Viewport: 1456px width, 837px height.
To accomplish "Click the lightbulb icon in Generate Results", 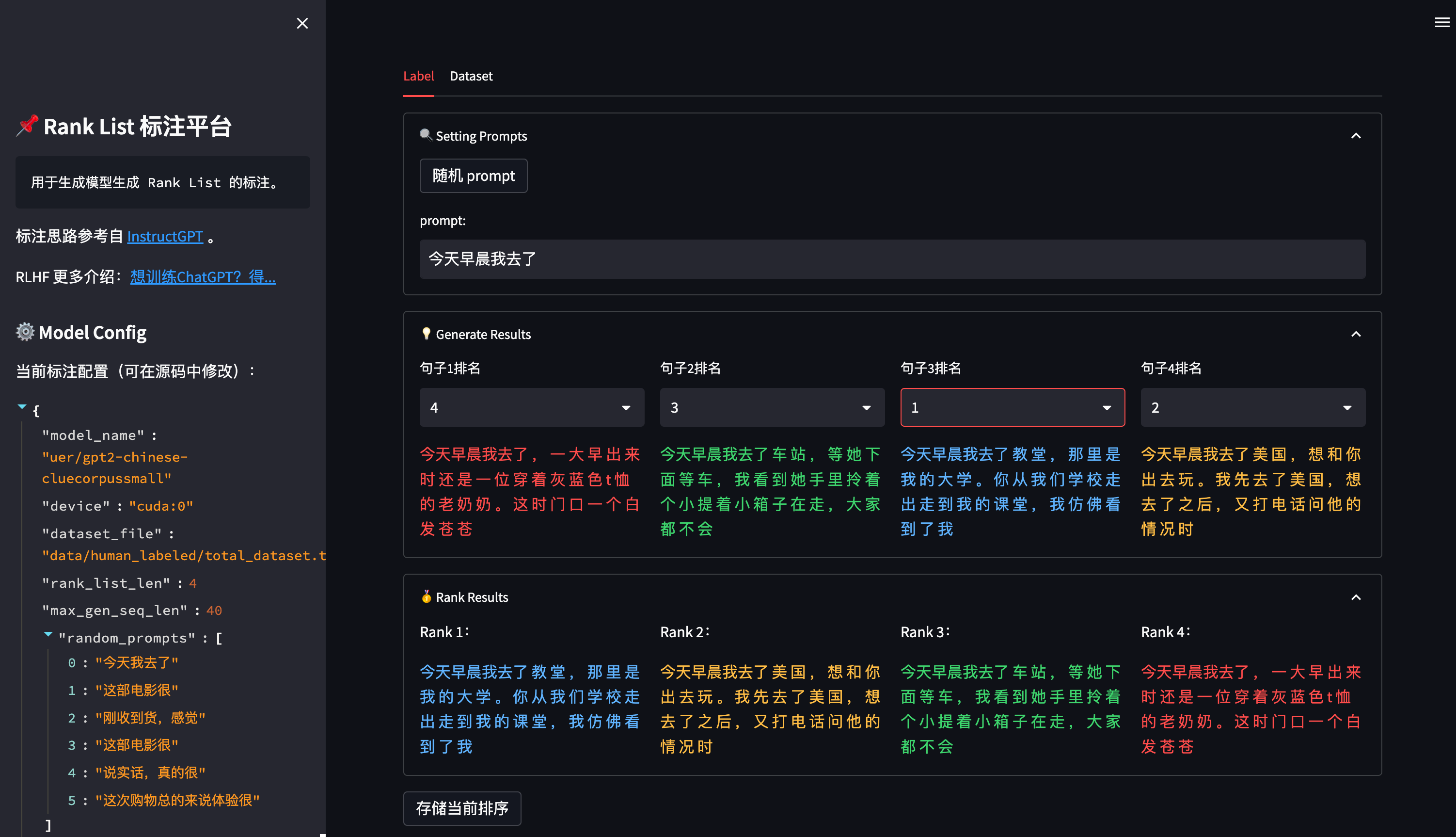I will [426, 334].
